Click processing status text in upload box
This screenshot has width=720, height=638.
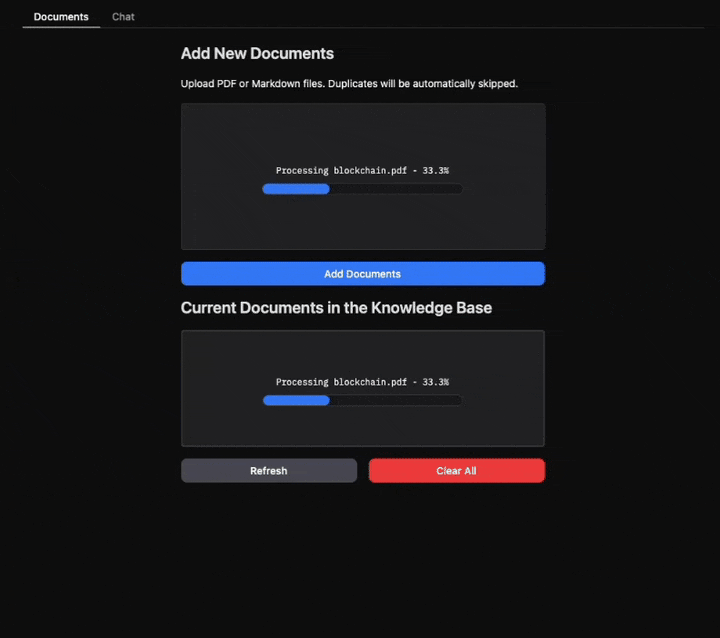[x=362, y=170]
